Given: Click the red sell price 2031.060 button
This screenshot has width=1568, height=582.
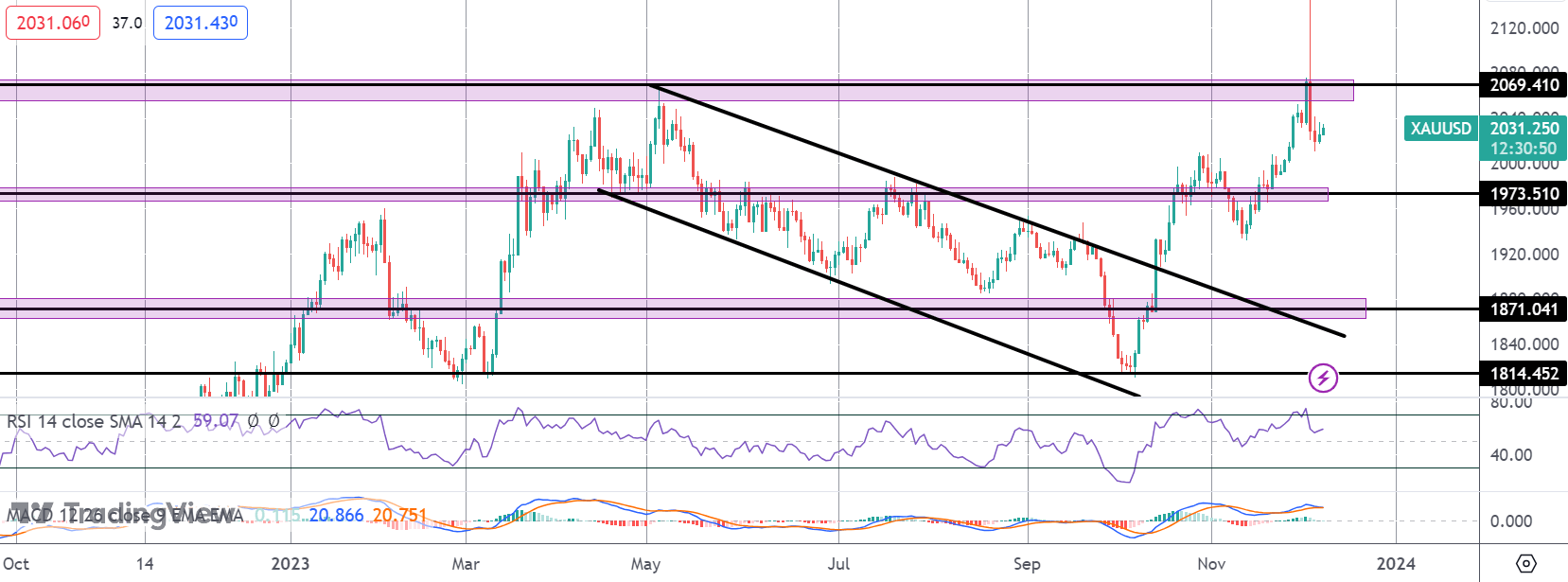Looking at the screenshot, I should tap(53, 22).
